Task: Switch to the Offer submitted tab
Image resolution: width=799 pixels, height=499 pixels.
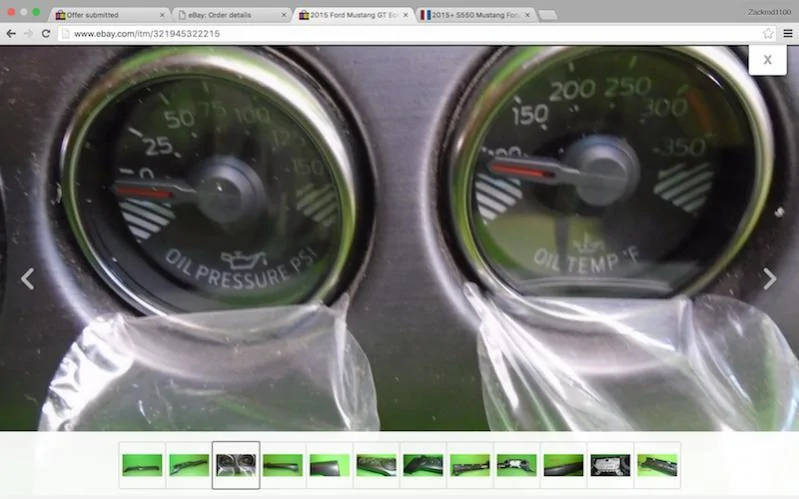Action: (x=108, y=15)
